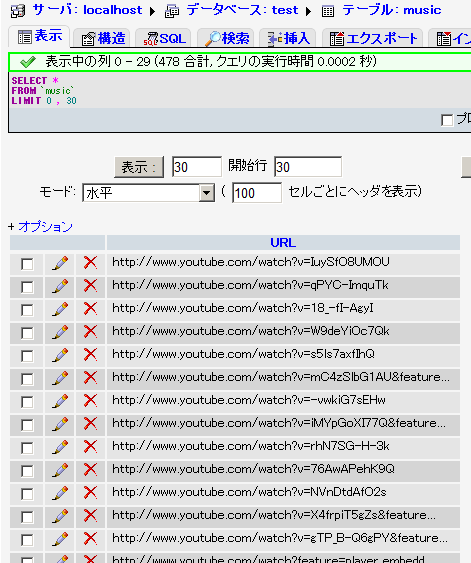
Task: Edit row with URL containing X4frpiT5gZs
Action: point(60,516)
